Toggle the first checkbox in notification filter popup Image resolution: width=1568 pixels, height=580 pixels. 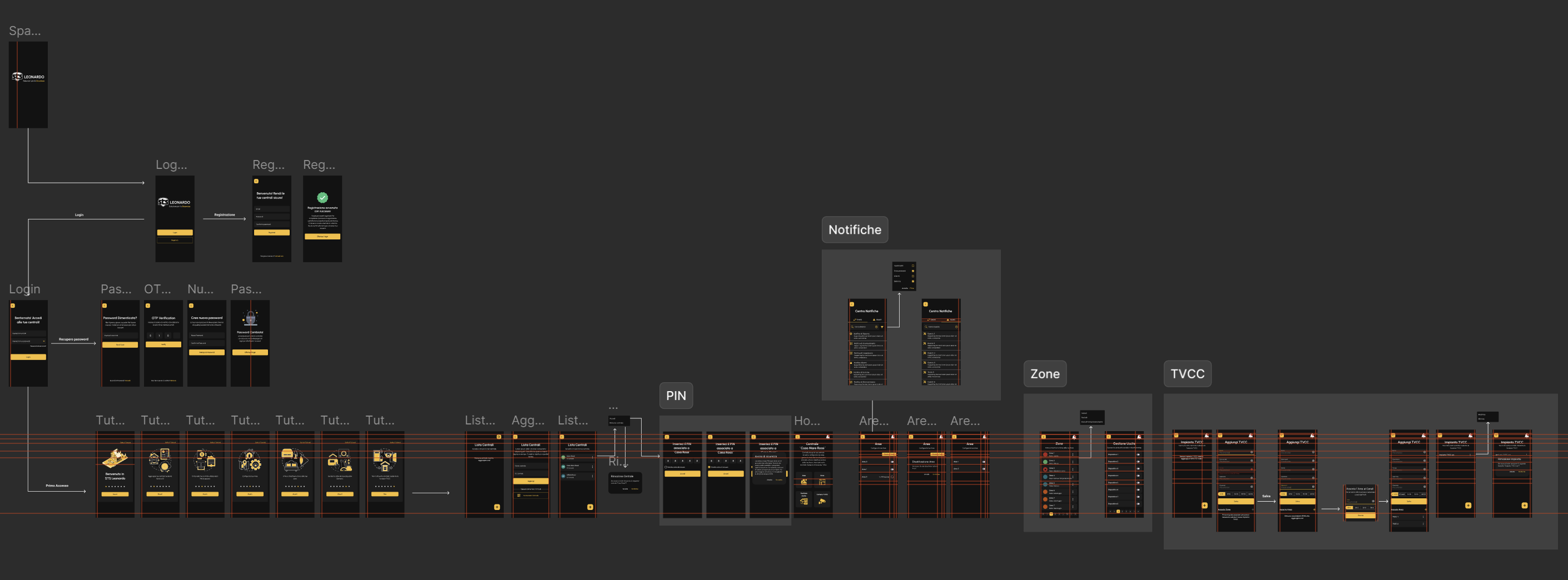coord(912,266)
